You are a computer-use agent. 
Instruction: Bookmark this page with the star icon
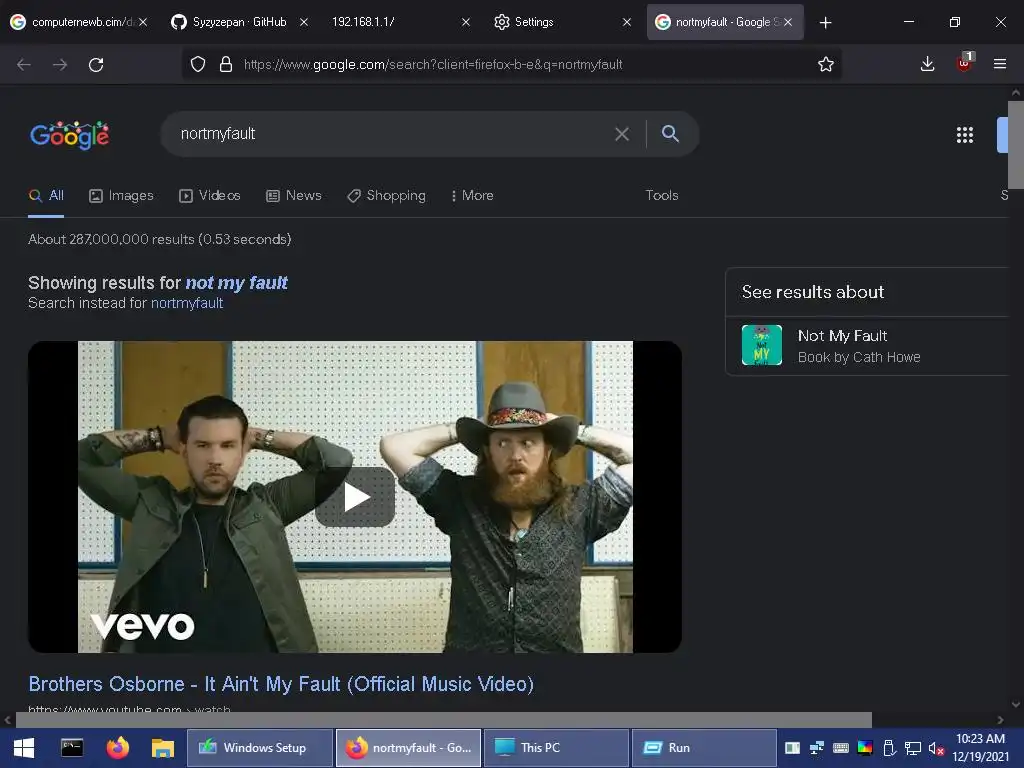pyautogui.click(x=825, y=64)
